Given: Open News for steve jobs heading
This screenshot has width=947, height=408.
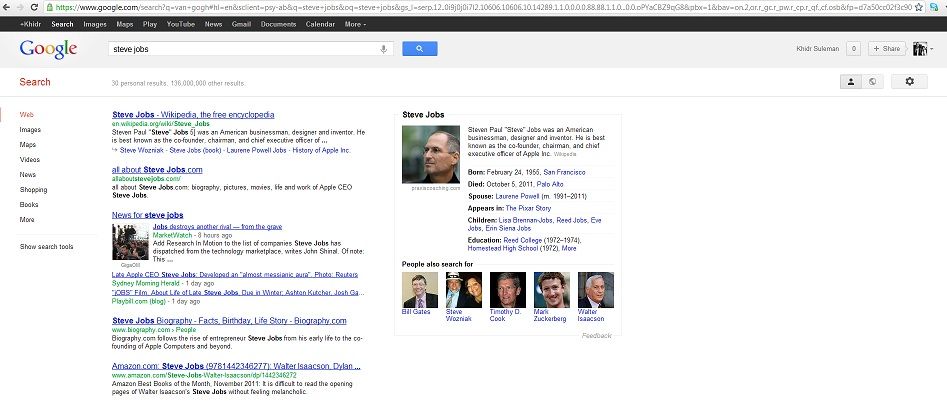Looking at the screenshot, I should [147, 215].
